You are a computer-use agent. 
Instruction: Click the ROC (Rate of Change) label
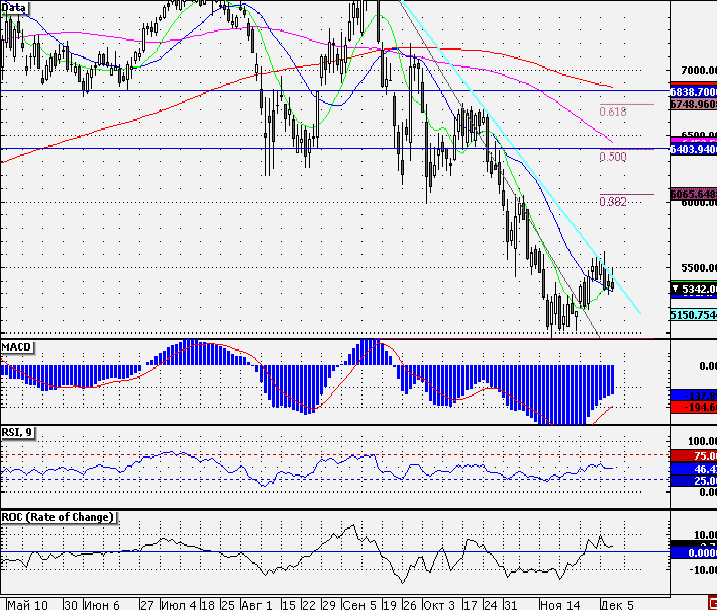58,517
